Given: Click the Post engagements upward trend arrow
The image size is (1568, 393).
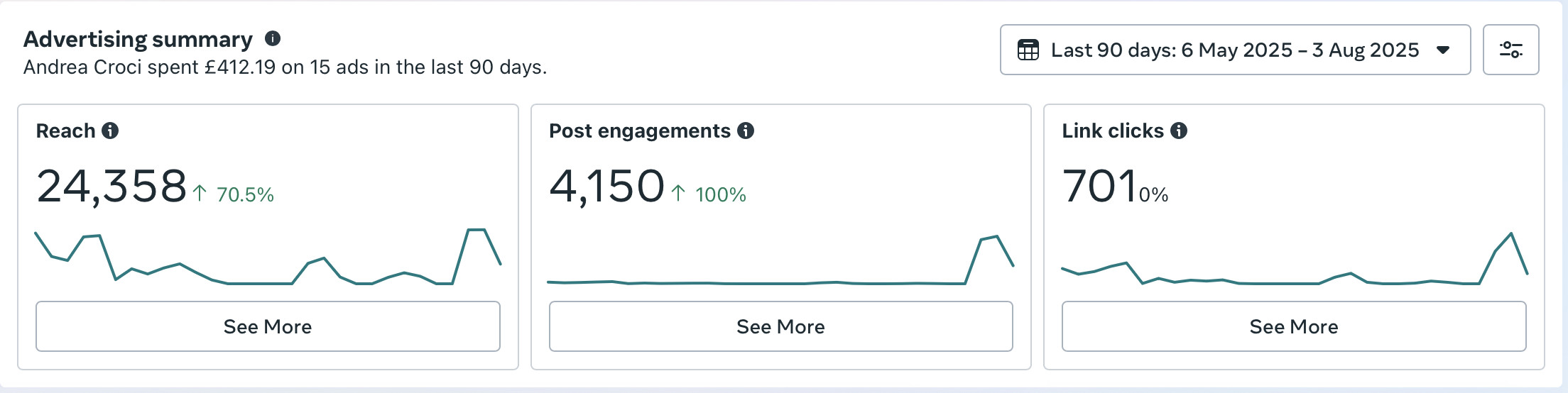Looking at the screenshot, I should click(x=679, y=193).
